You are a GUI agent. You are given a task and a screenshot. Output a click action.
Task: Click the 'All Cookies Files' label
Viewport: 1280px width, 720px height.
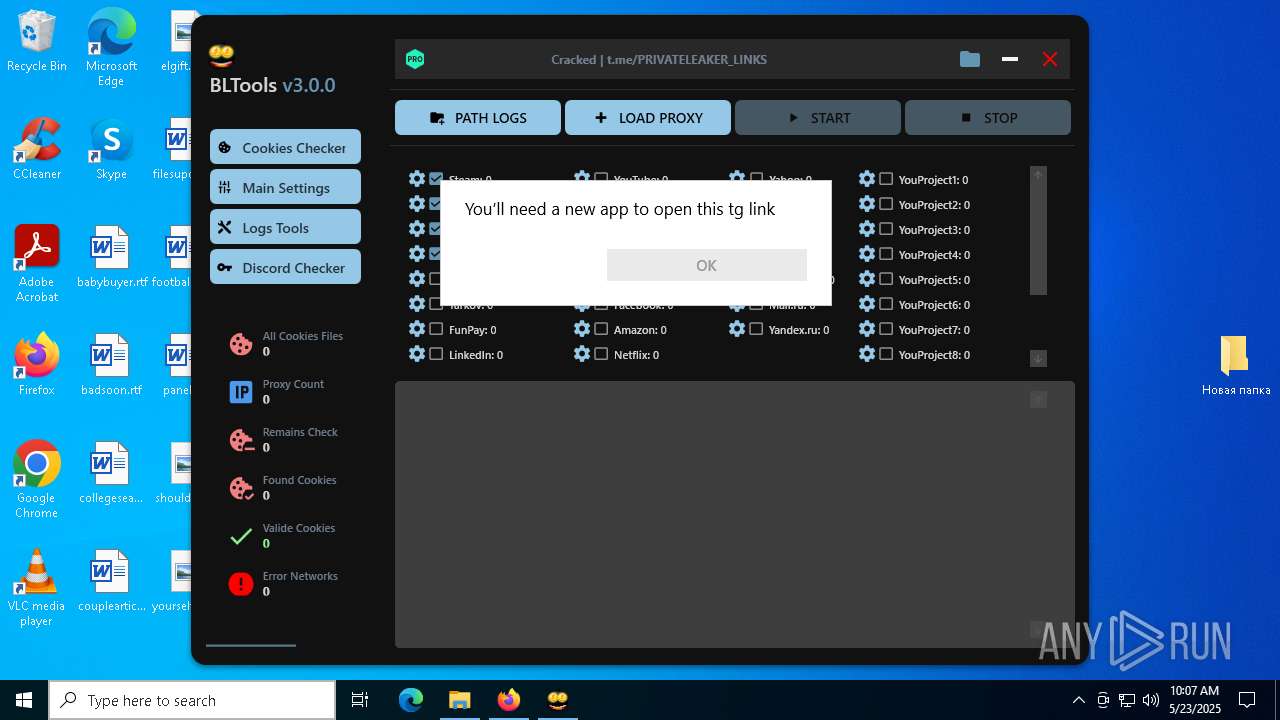pos(303,336)
